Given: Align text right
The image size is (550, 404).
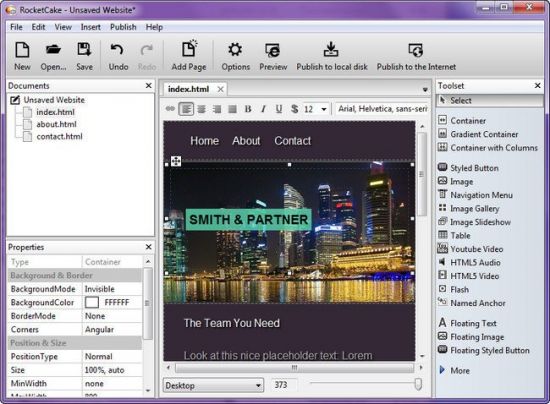Looking at the screenshot, I should [217, 109].
